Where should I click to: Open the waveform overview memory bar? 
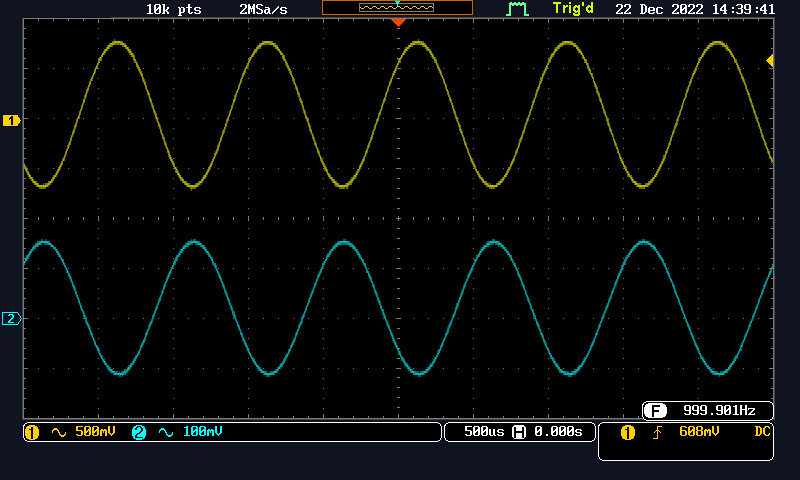(397, 8)
